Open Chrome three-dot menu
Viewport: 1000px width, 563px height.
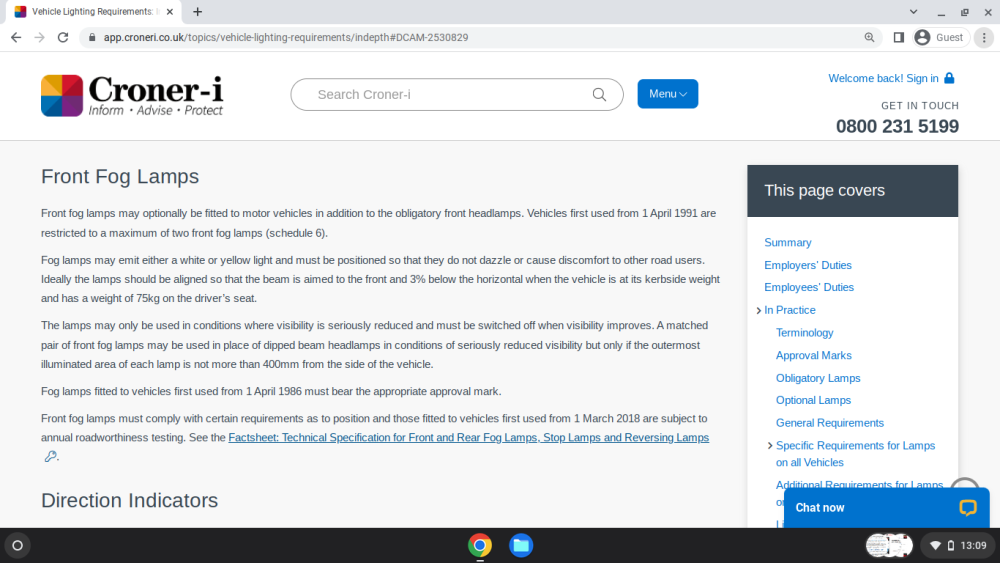(984, 38)
